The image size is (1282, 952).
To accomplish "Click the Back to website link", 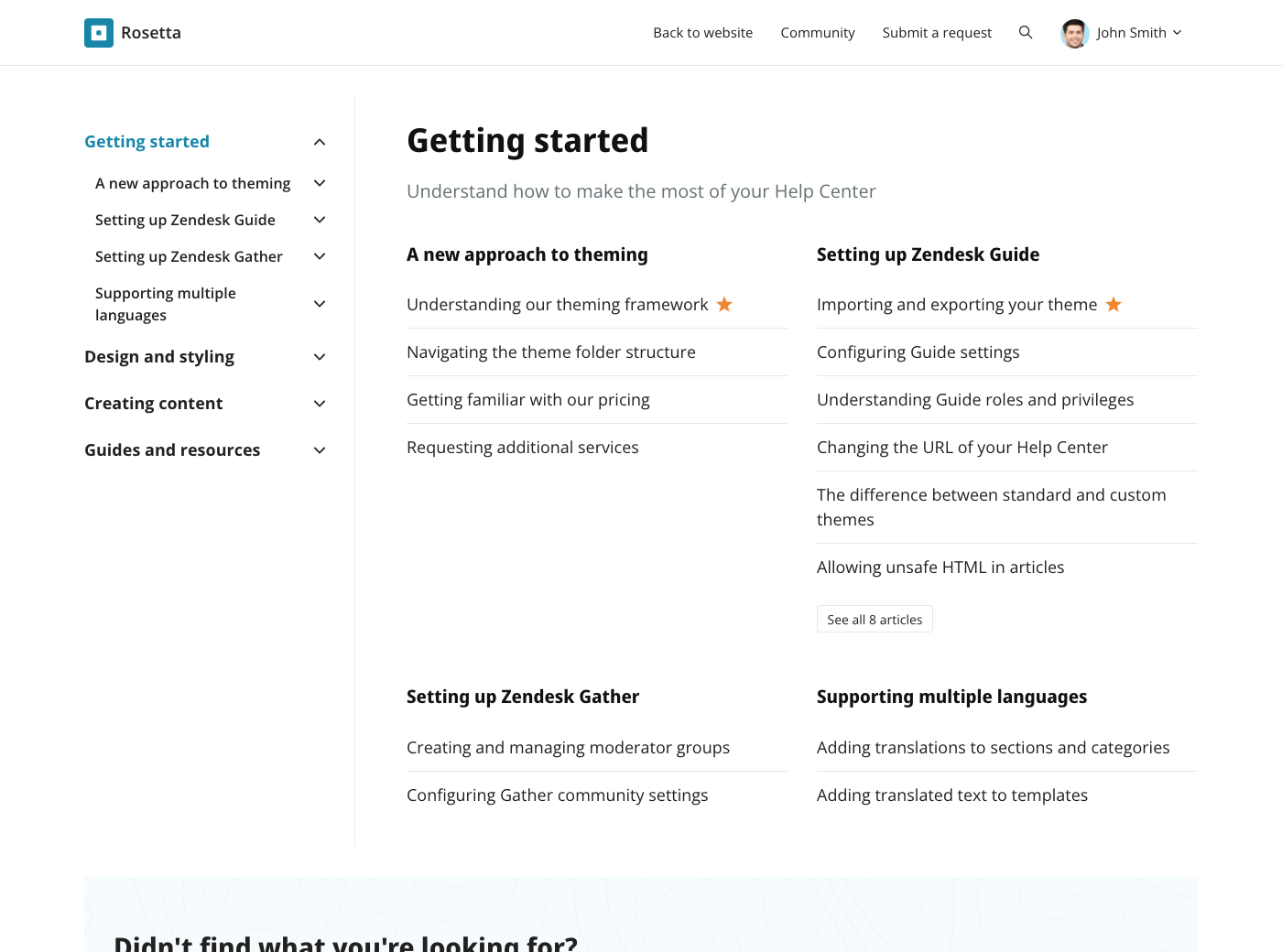I will pyautogui.click(x=702, y=33).
